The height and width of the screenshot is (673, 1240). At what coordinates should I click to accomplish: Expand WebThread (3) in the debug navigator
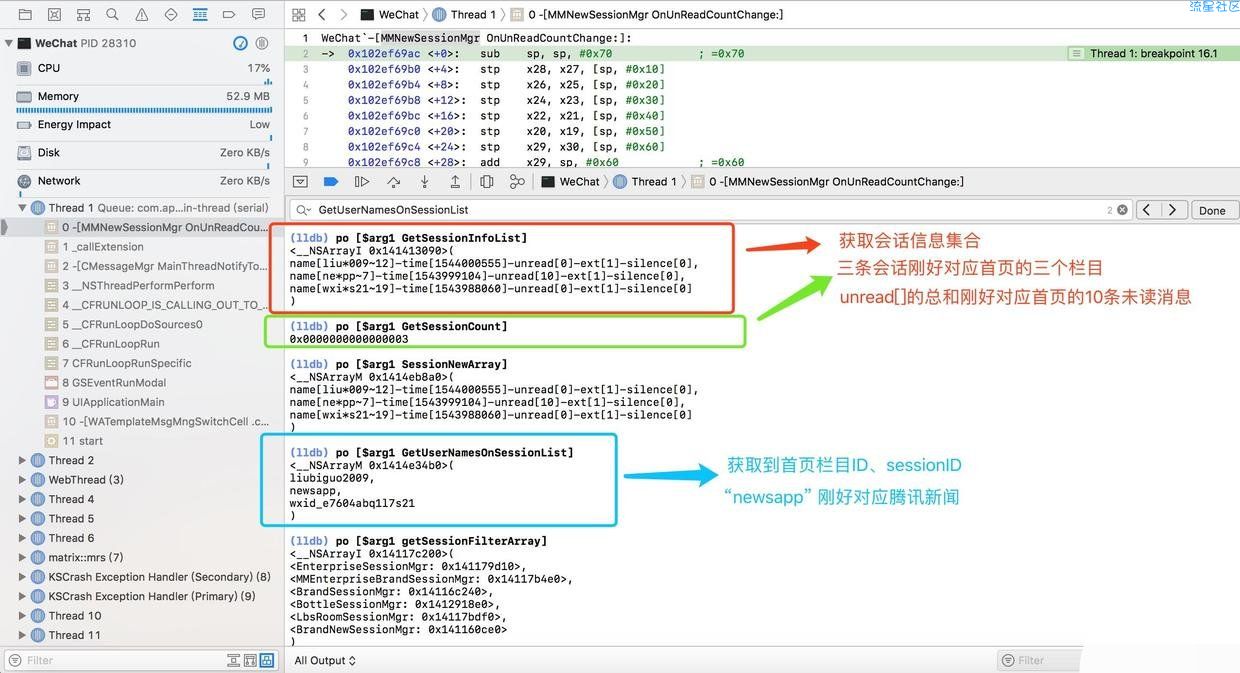pyautogui.click(x=23, y=480)
